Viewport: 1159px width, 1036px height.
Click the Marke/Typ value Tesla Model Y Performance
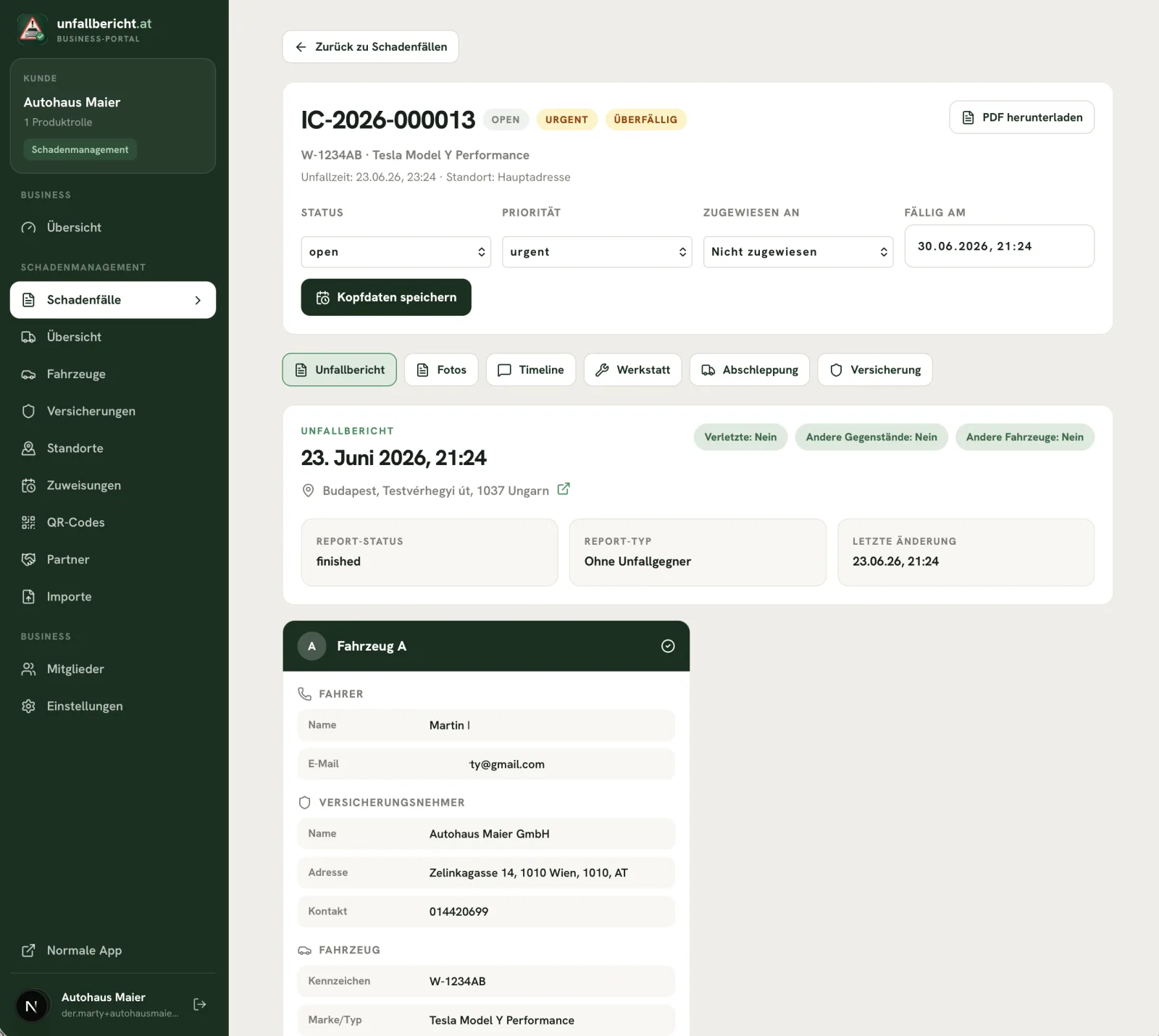(x=502, y=1020)
